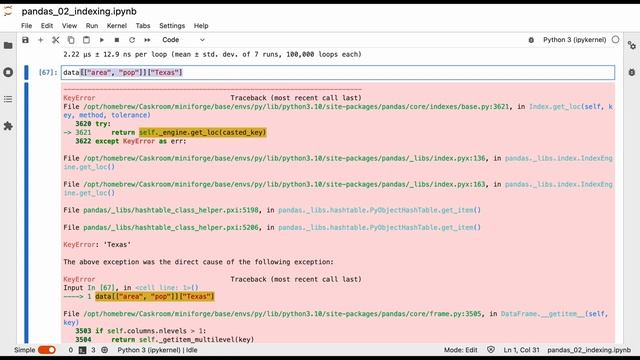Screen dimensions: 640x360
Task: Run the selected cell with the play icon
Action: 102,40
